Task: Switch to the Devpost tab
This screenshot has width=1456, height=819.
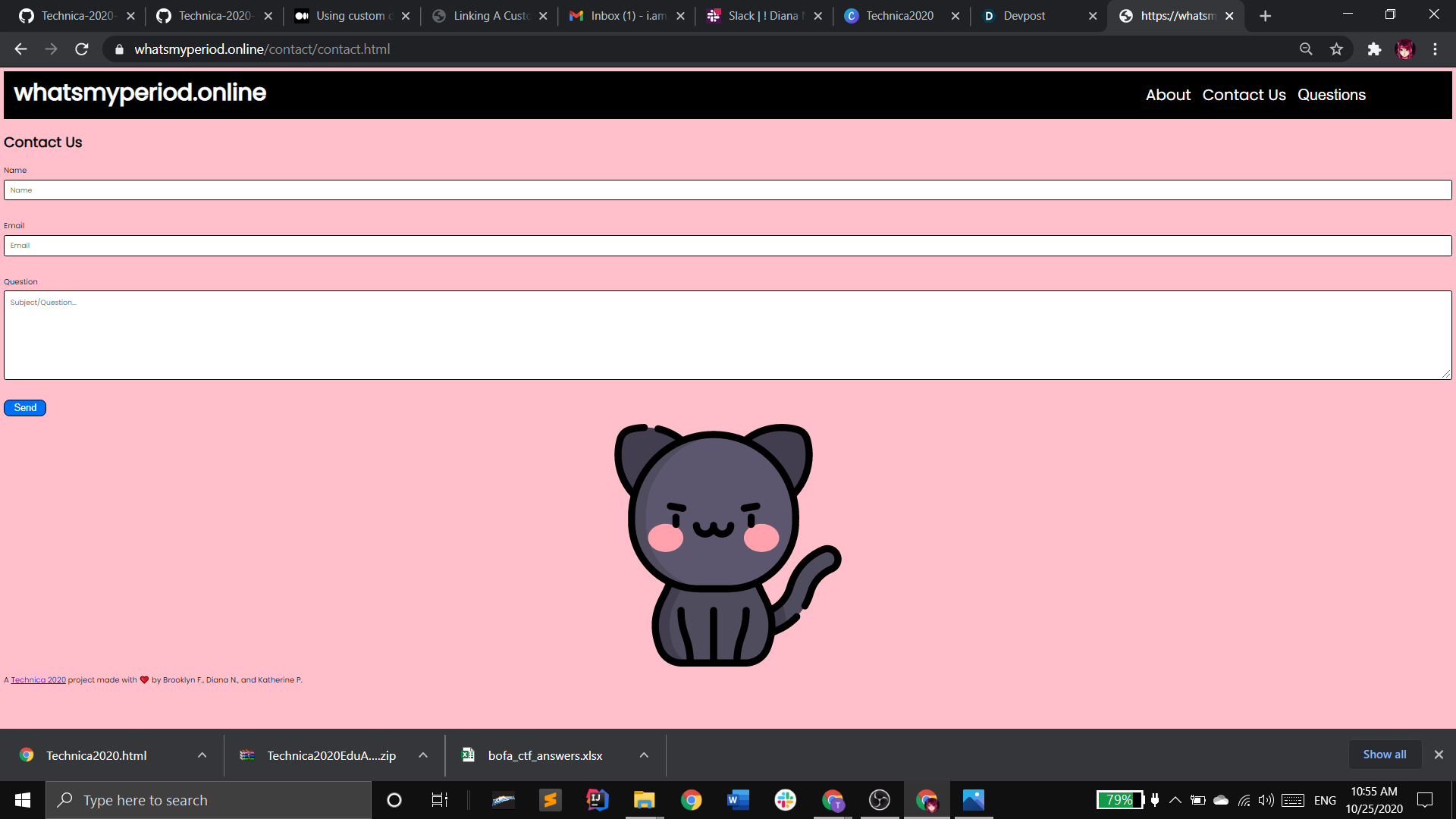Action: (x=1024, y=16)
